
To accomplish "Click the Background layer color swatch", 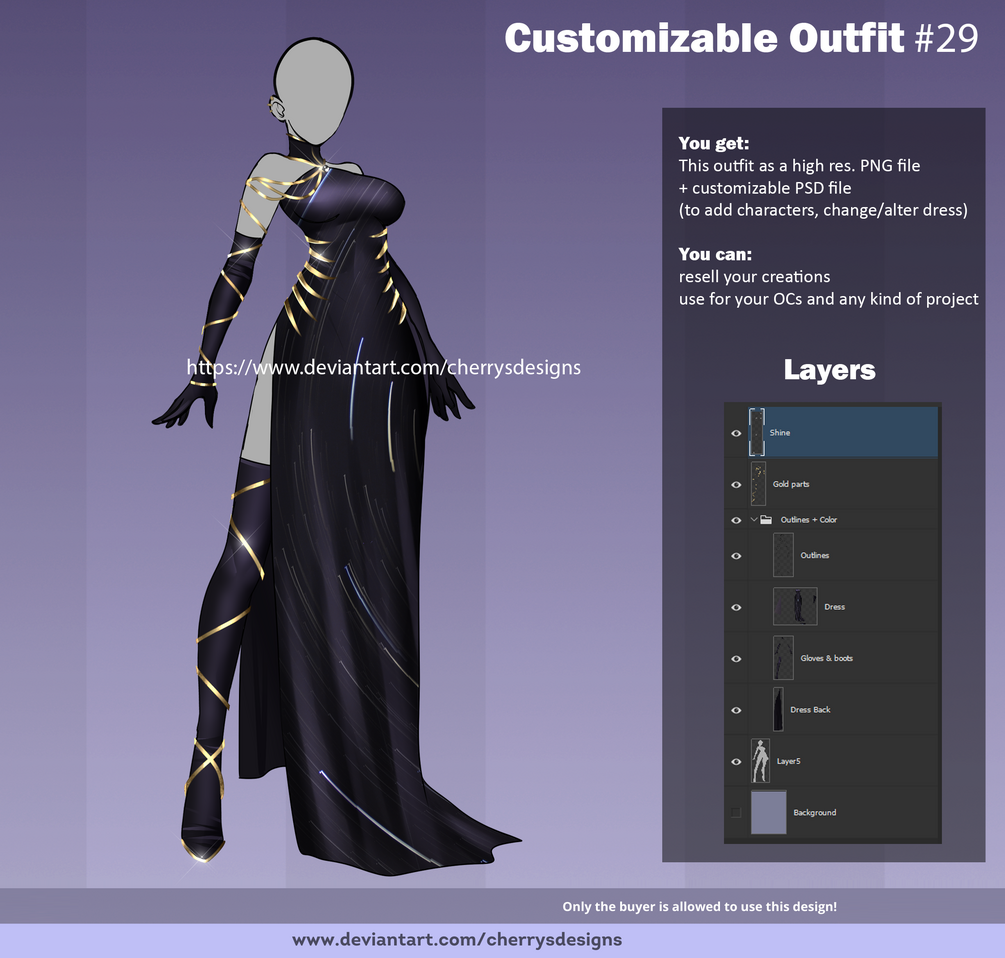I will 768,813.
